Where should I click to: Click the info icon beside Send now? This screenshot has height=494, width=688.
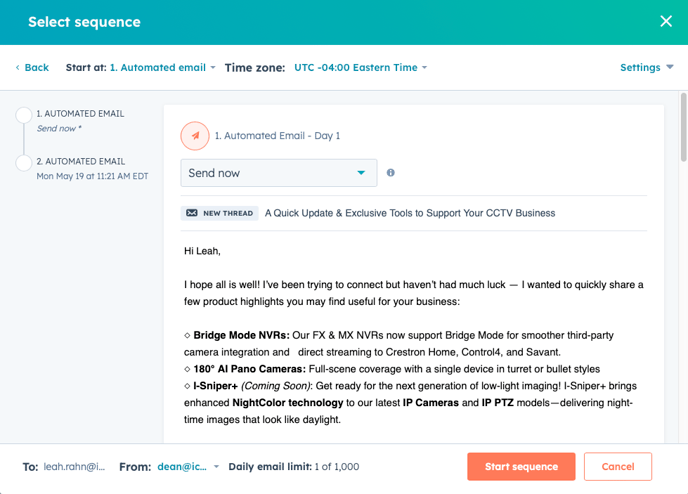pyautogui.click(x=390, y=173)
